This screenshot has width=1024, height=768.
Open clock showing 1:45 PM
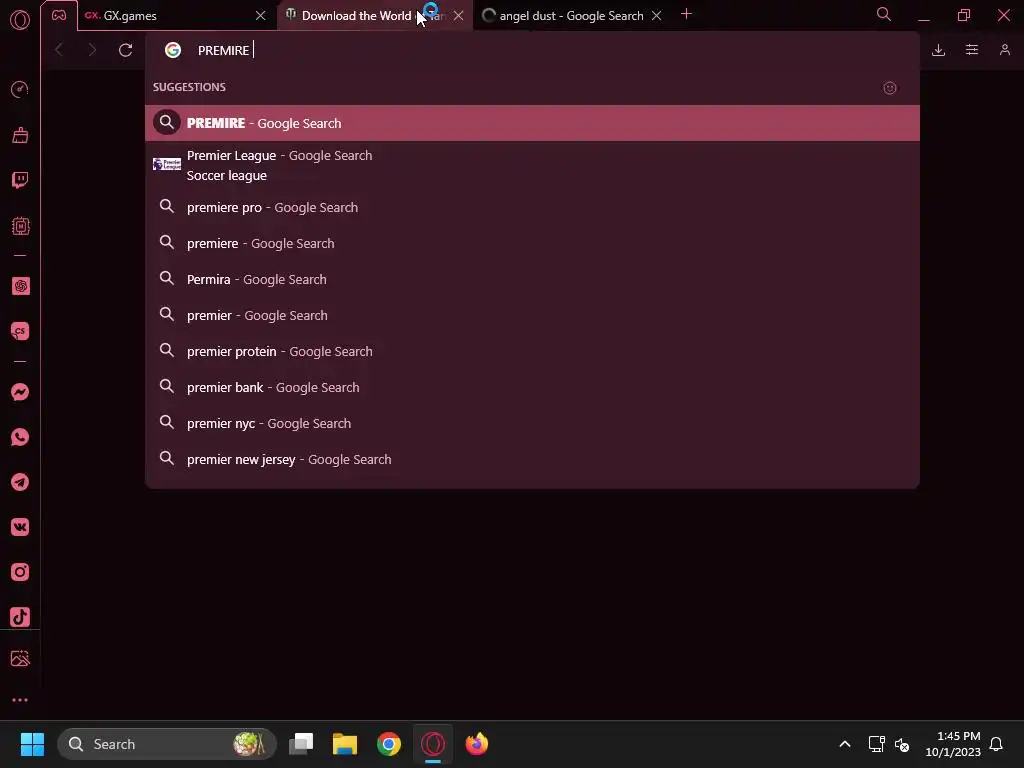[x=953, y=744]
